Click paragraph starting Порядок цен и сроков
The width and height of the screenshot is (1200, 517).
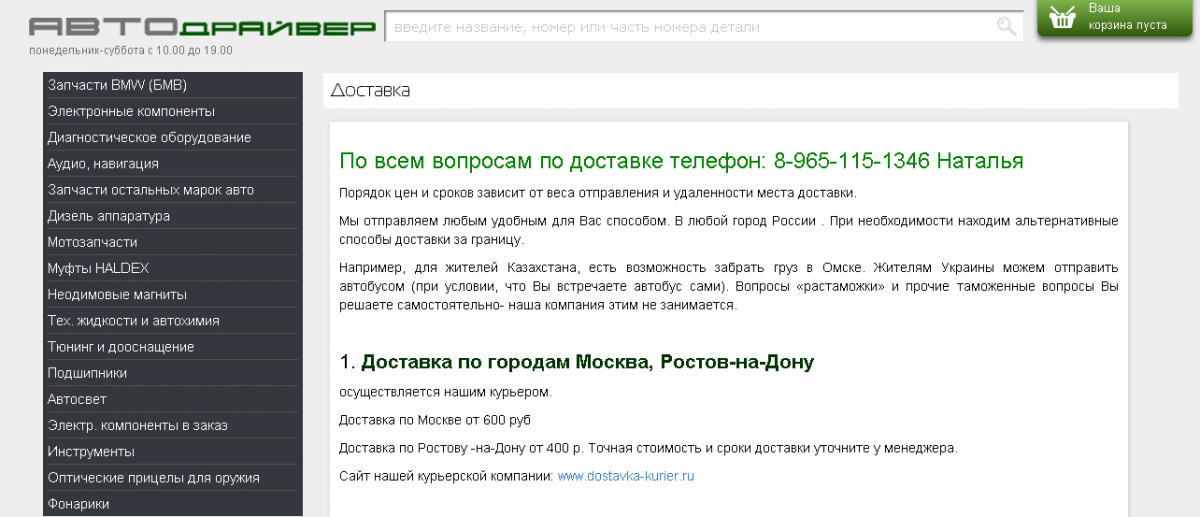point(598,192)
